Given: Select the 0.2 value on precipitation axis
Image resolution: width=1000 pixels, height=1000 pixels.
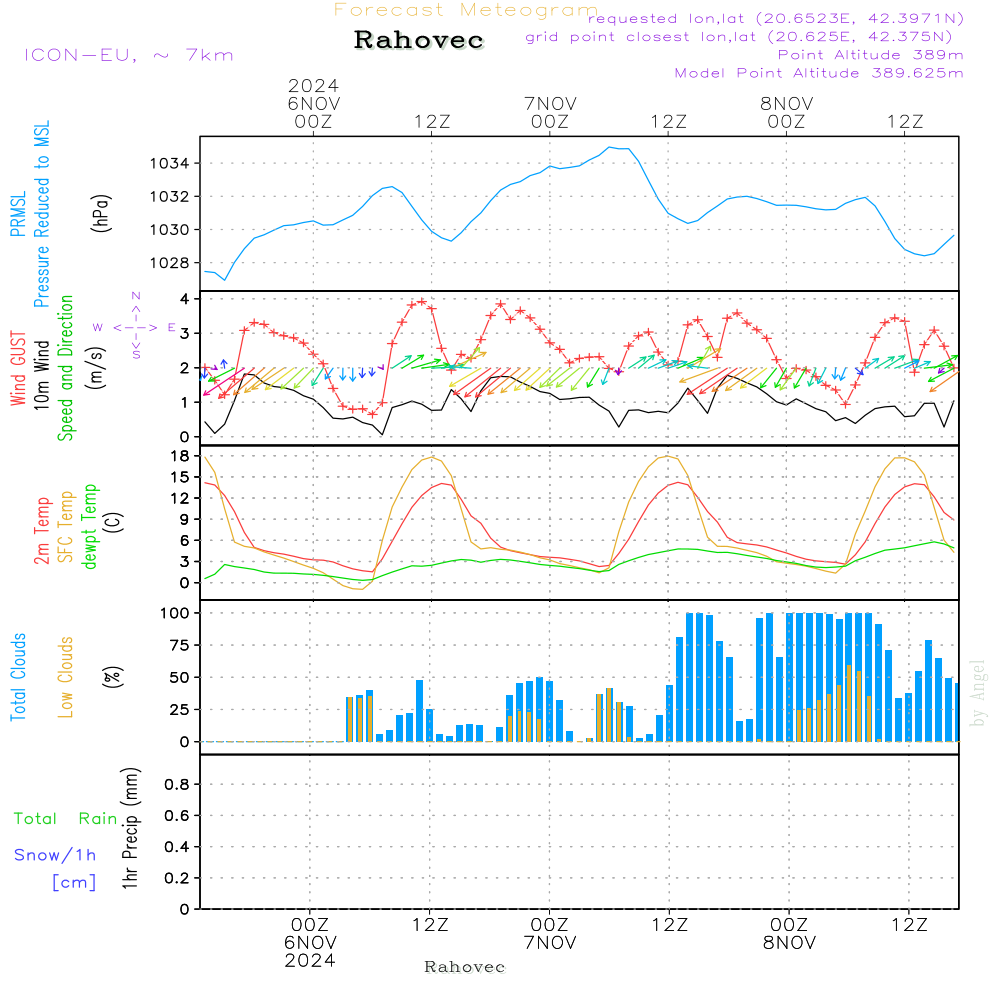Looking at the screenshot, I should click(177, 878).
